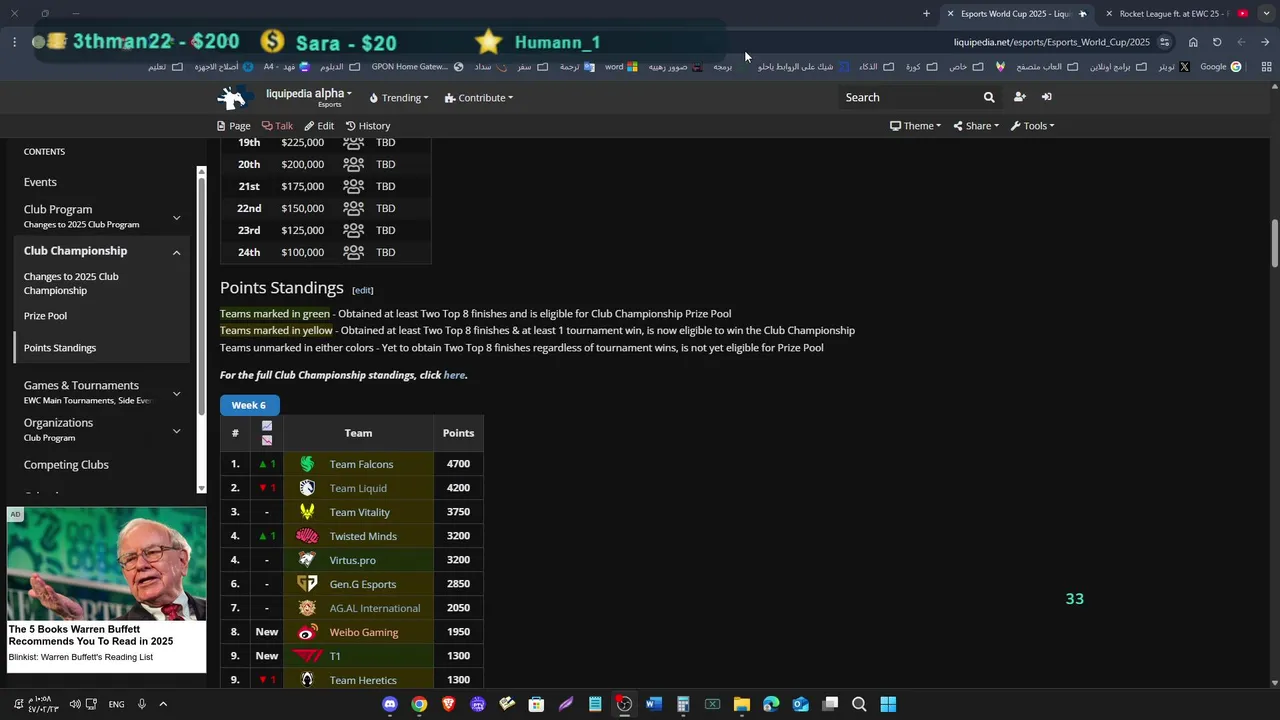1280x720 pixels.
Task: Open the liquipedia alpha wiki dropdown
Action: coord(308,97)
